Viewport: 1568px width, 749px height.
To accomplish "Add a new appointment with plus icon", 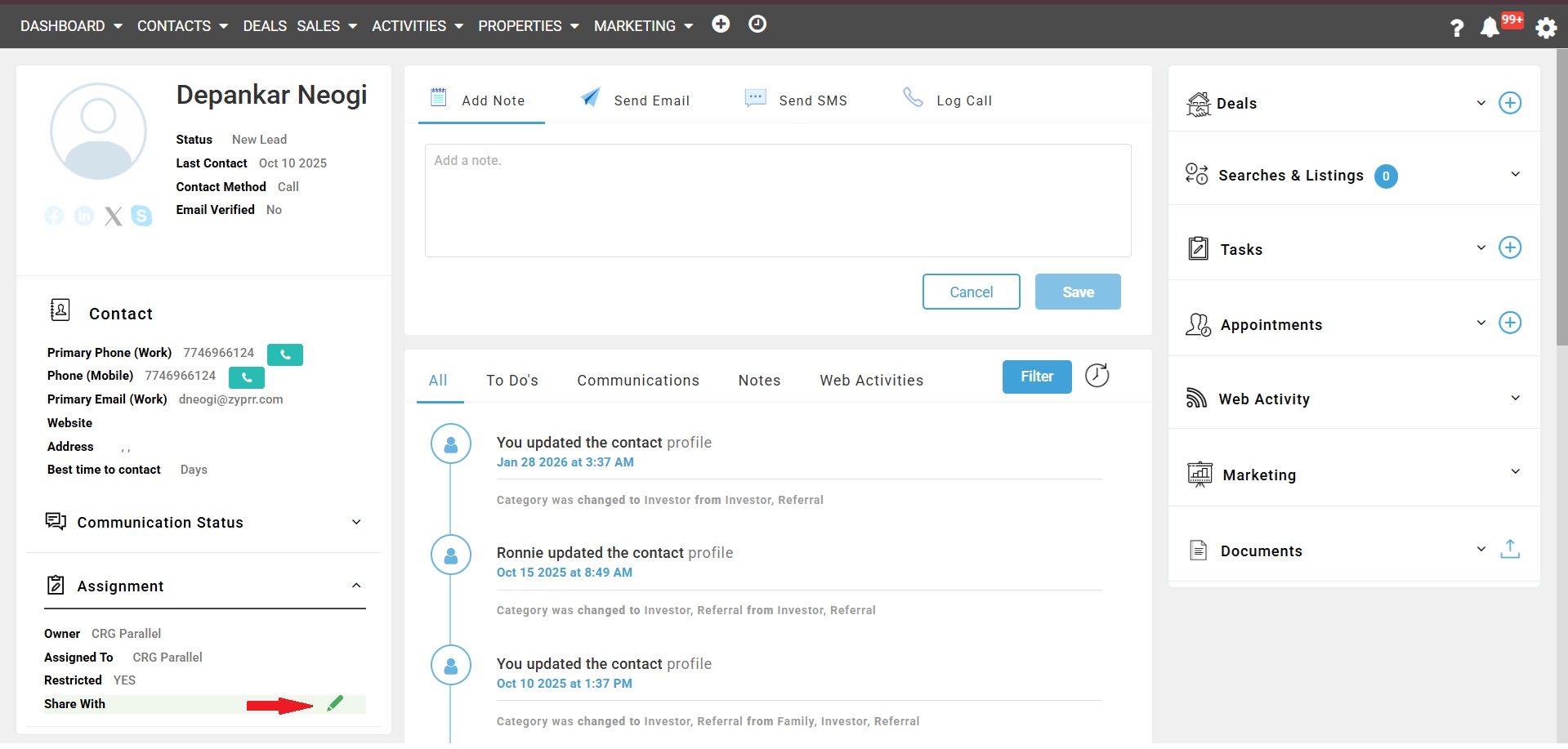I will pos(1509,323).
